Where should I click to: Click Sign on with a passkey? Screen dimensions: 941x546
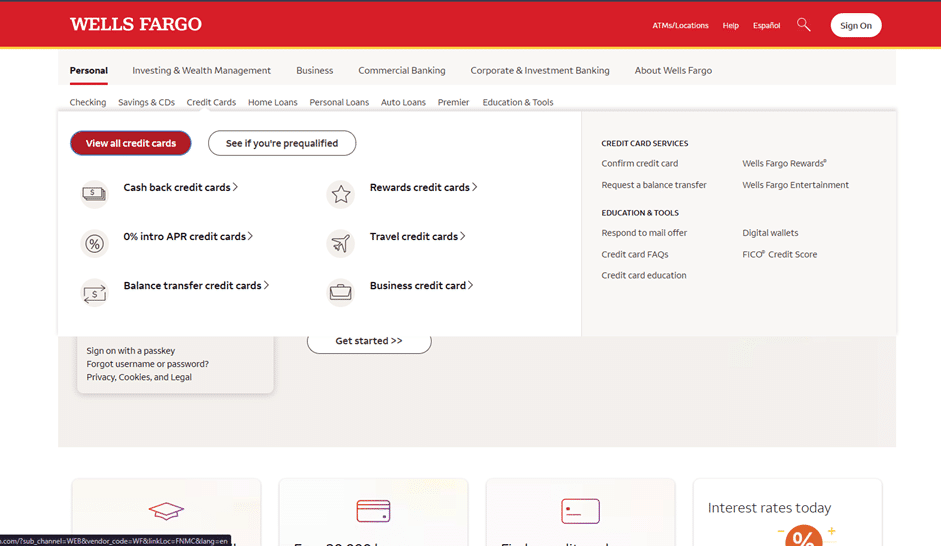(131, 350)
